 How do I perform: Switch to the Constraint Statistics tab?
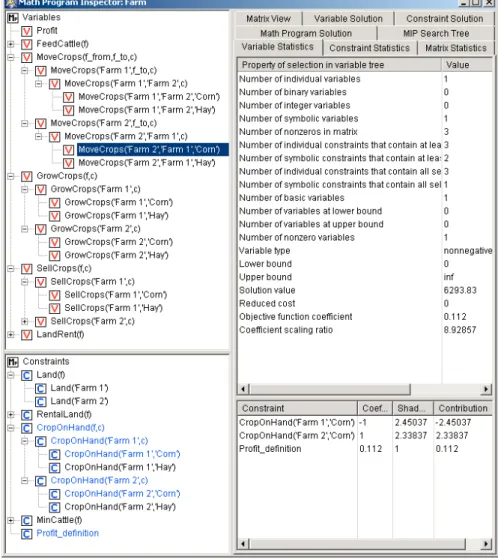point(369,48)
